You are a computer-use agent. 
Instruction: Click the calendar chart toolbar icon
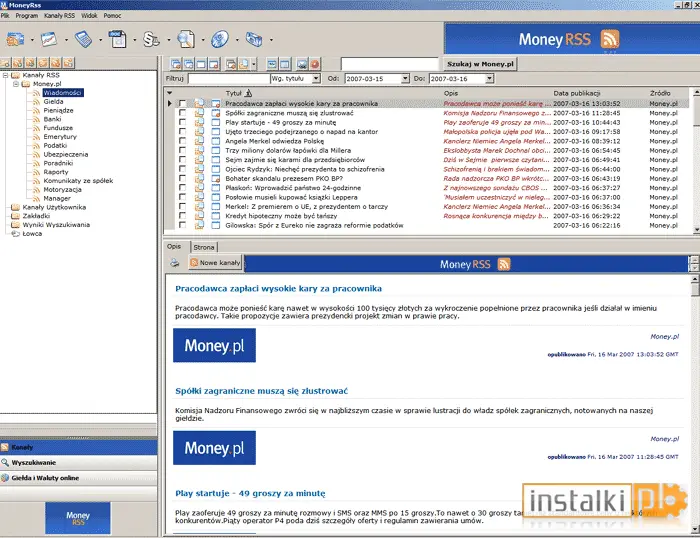click(x=49, y=39)
